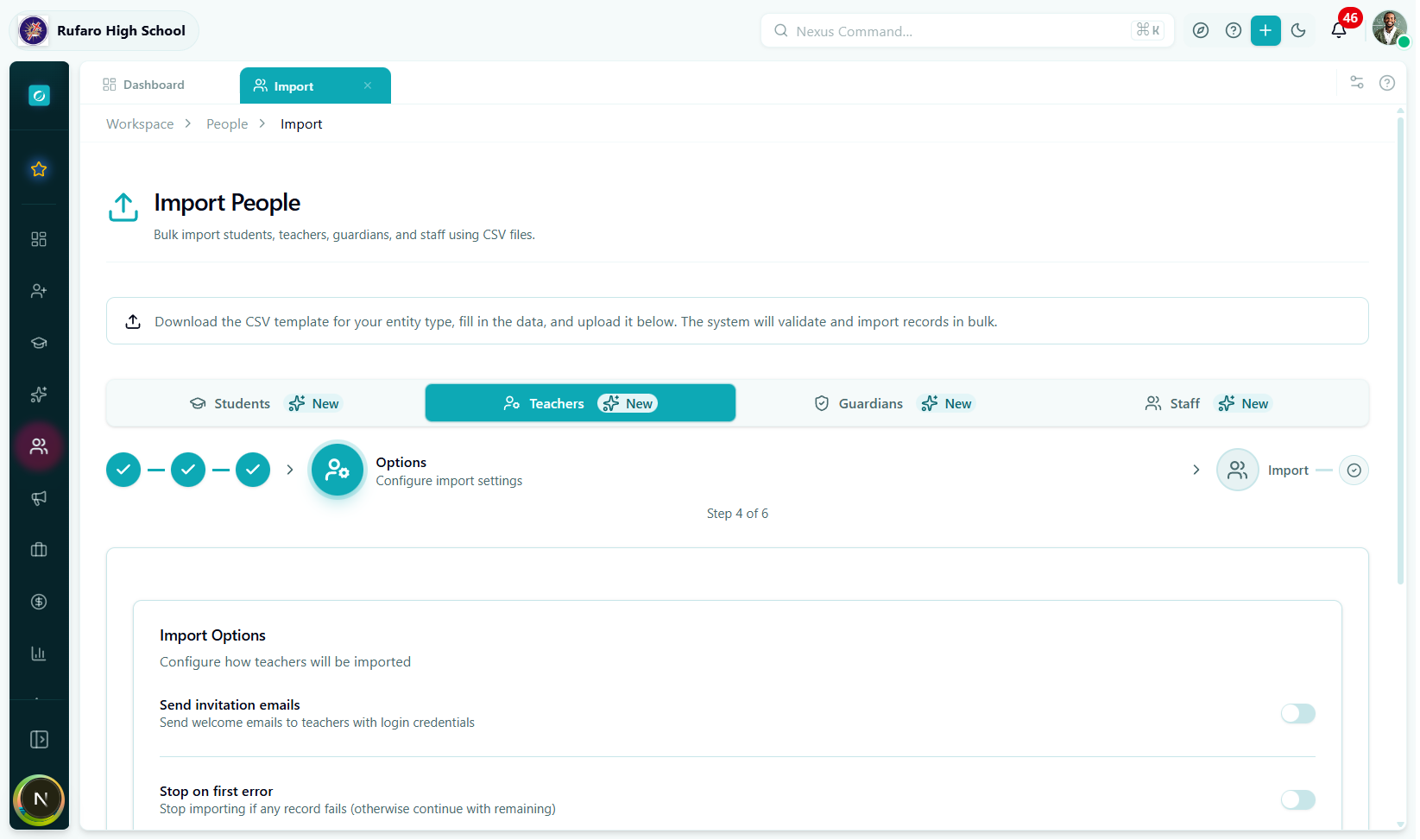Open favorites star in sidebar
1420x840 pixels.
[39, 169]
